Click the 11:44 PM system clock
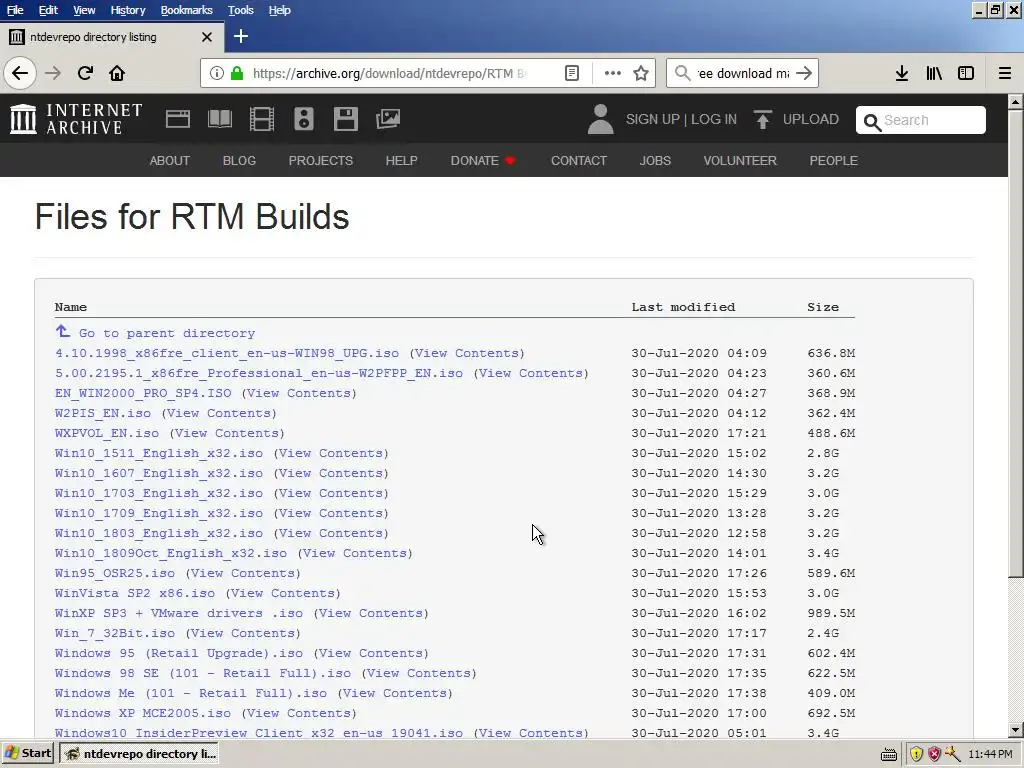This screenshot has height=768, width=1024. 990,754
